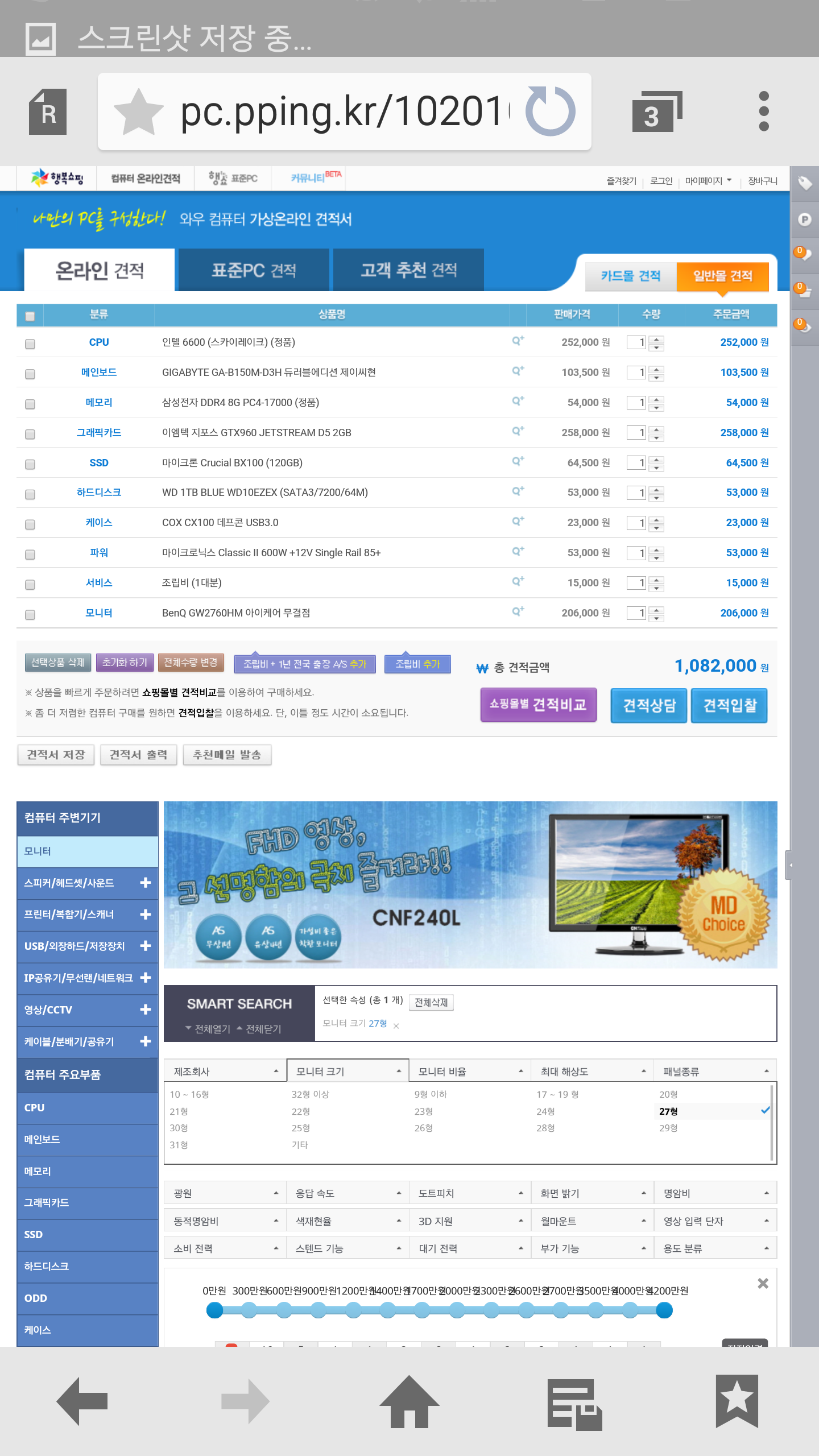Open the CNF240L monitor banner
The image size is (819, 1456).
[x=470, y=884]
